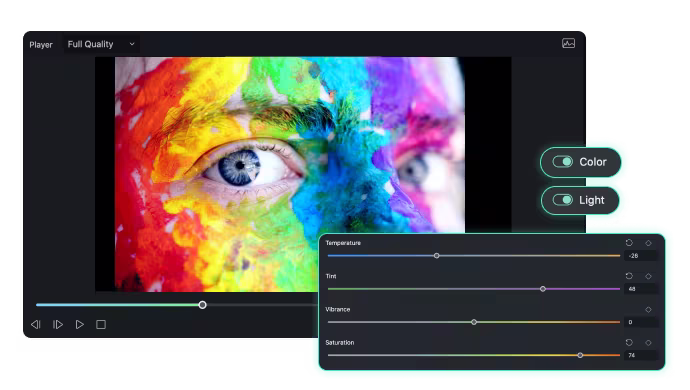Click the Player label

coord(41,44)
